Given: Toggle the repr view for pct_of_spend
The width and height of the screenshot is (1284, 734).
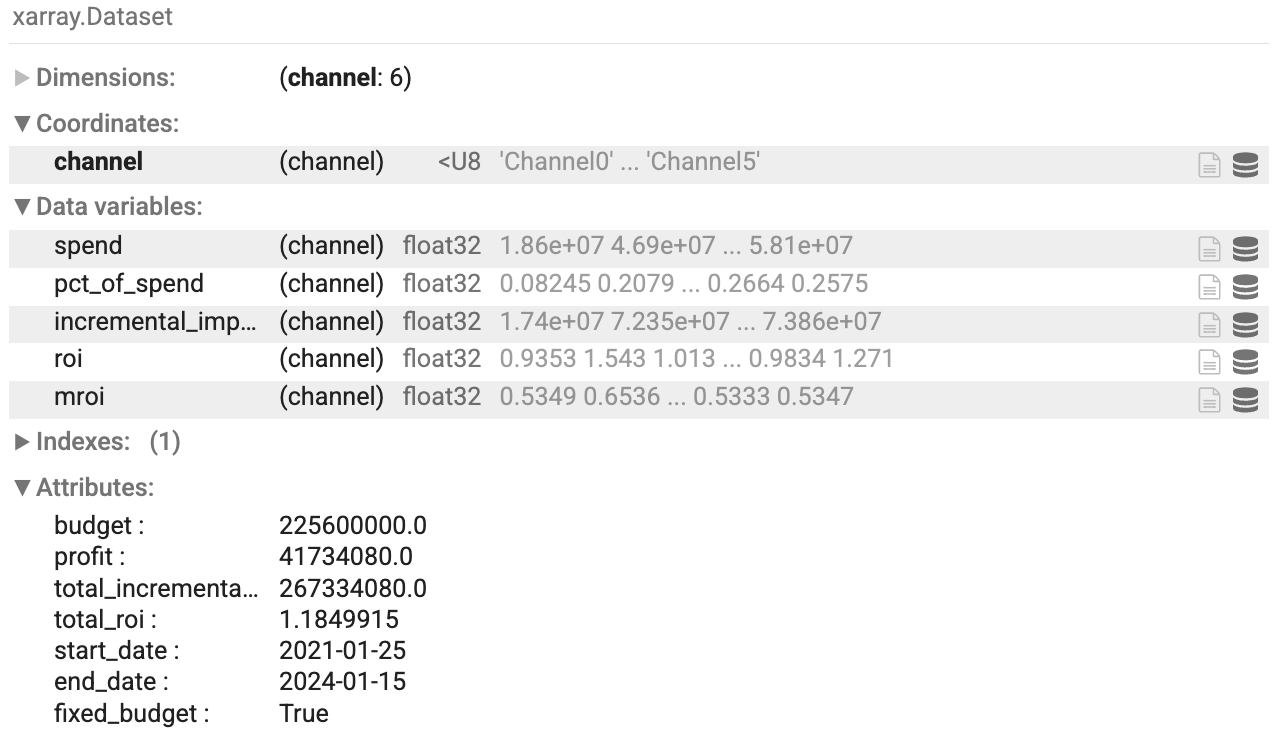Looking at the screenshot, I should pyautogui.click(x=1246, y=284).
